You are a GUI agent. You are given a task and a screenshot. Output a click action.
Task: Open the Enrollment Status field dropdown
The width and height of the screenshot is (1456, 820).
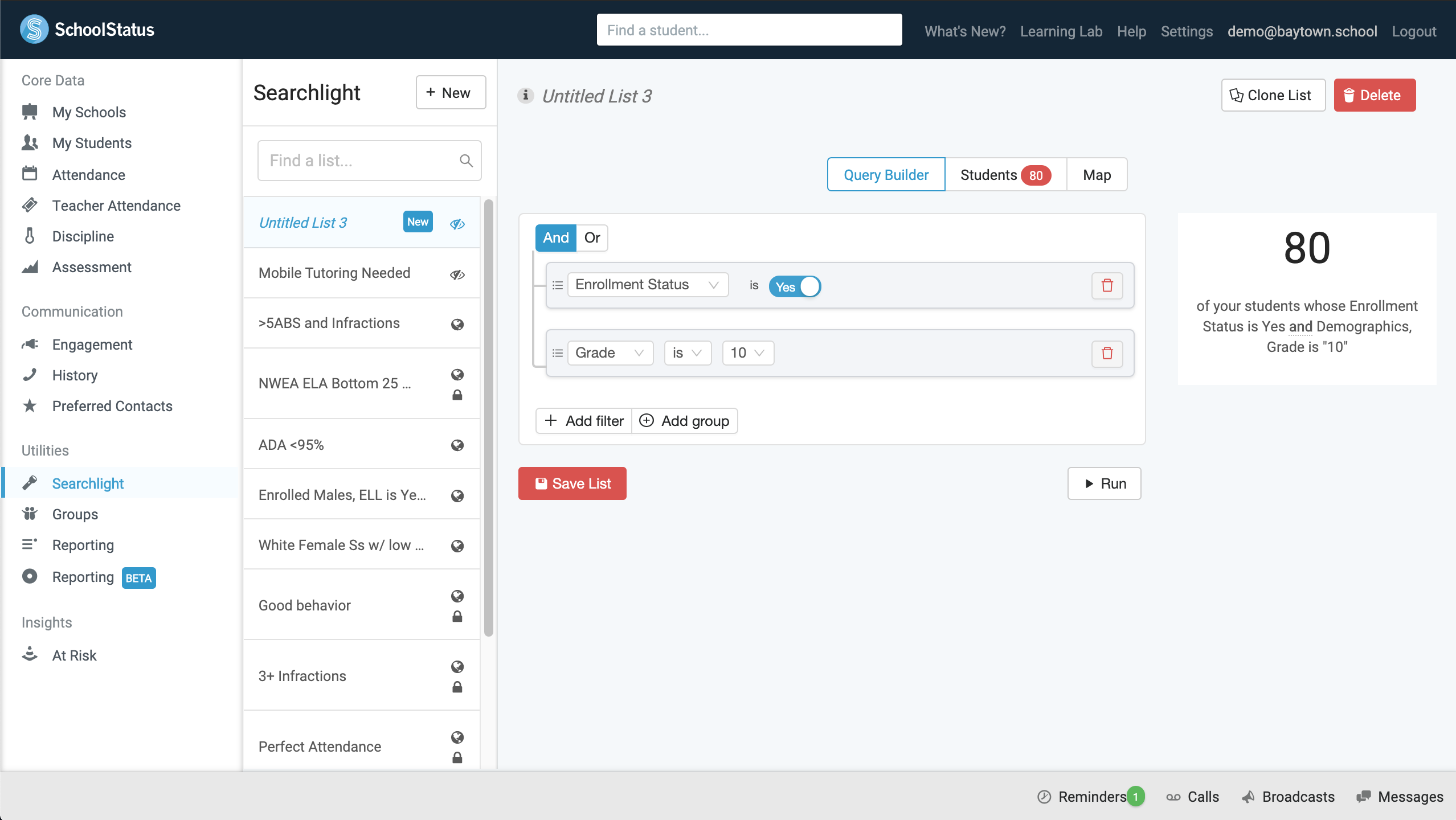click(x=648, y=285)
